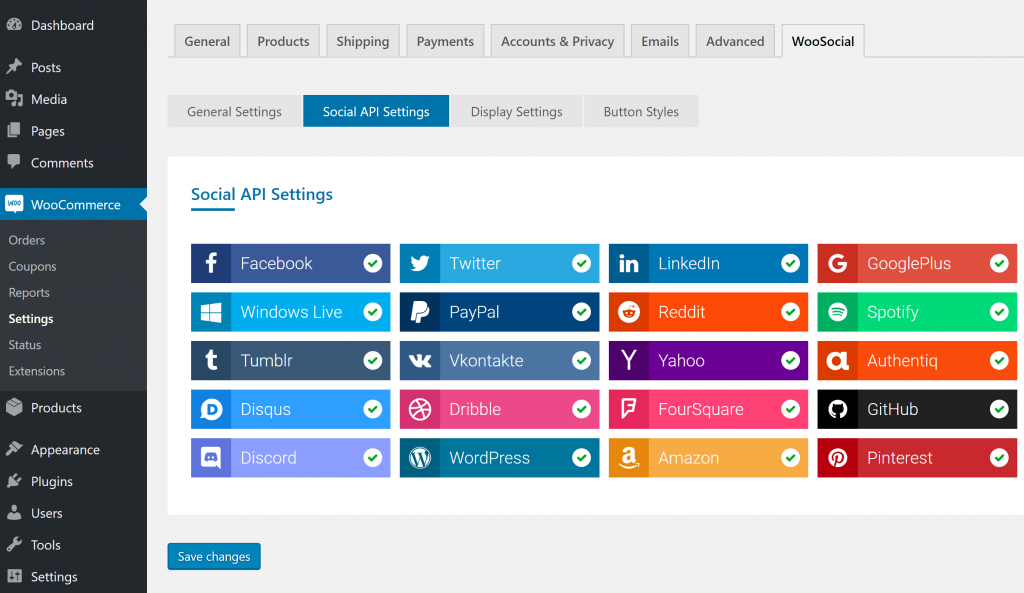The height and width of the screenshot is (593, 1024).
Task: Open Status in WooCommerce submenu
Action: (x=25, y=345)
